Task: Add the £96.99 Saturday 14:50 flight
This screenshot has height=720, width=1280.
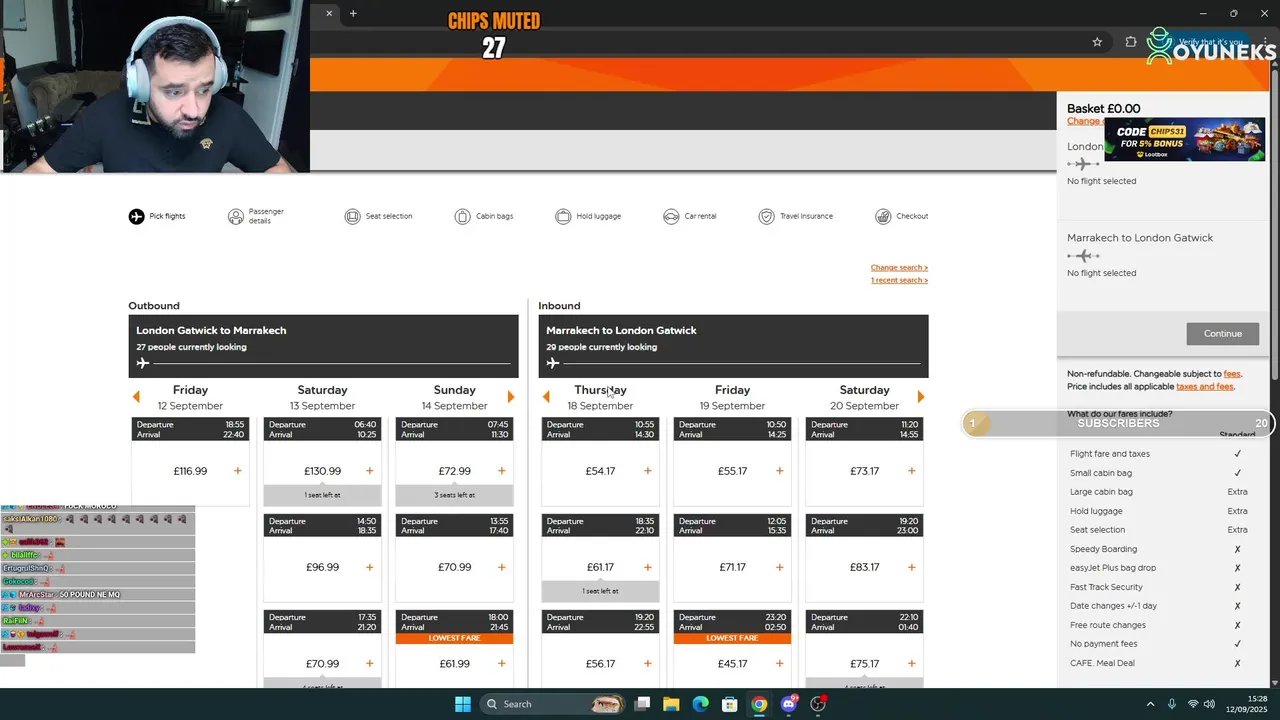Action: click(369, 567)
